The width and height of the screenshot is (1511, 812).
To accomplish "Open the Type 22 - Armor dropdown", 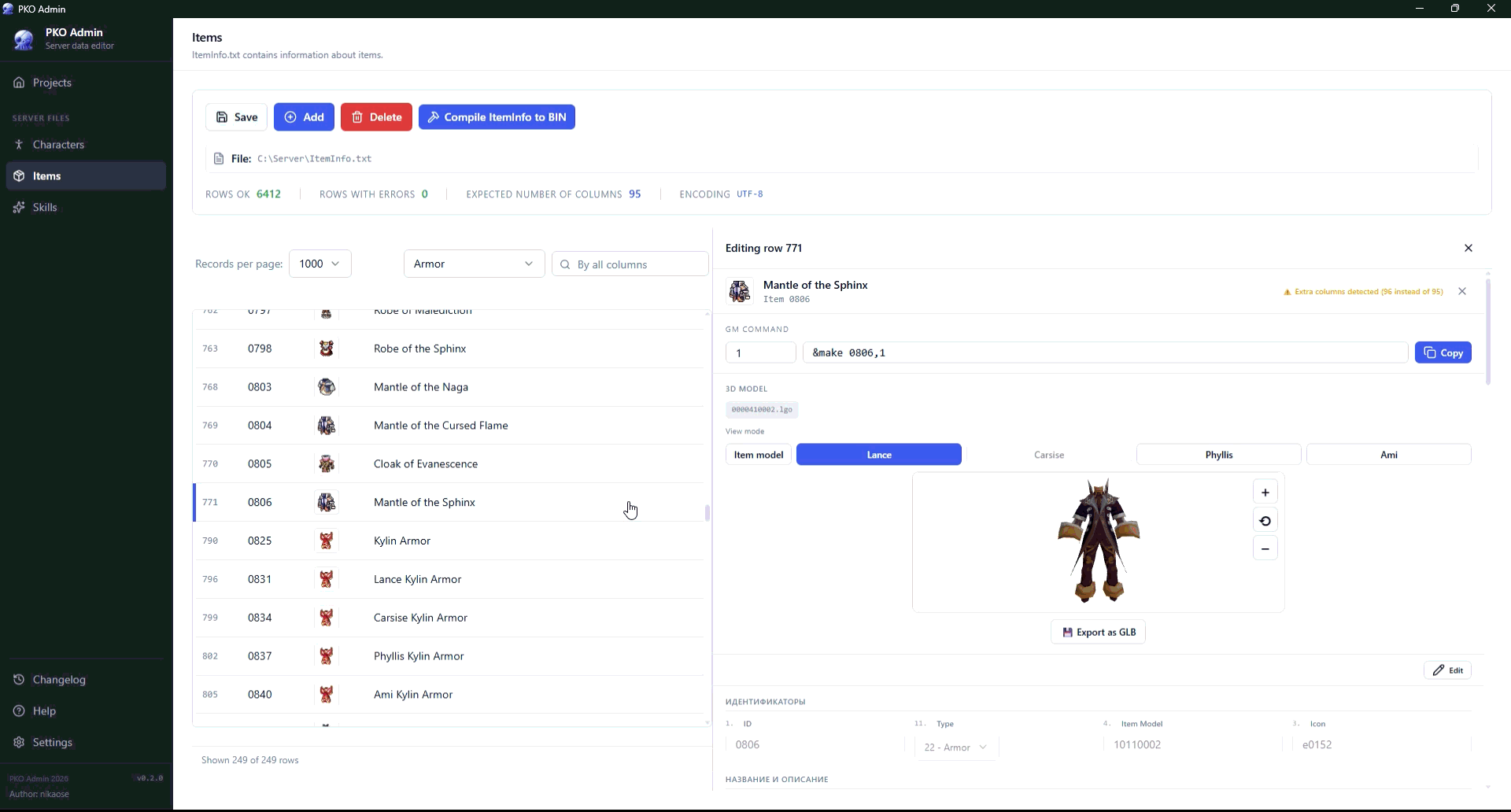I will (955, 747).
